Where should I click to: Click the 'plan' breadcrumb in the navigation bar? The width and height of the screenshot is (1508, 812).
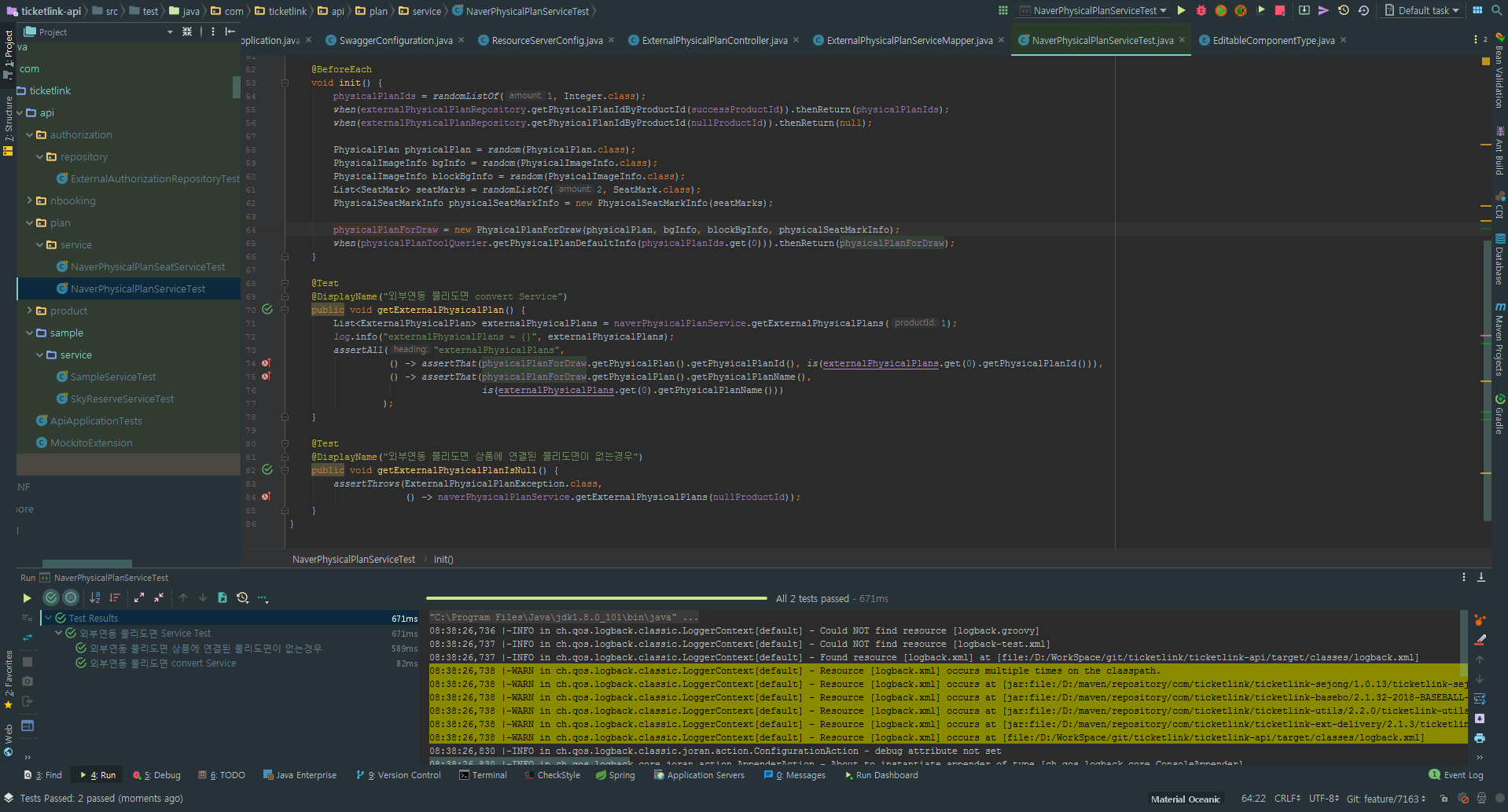pyautogui.click(x=372, y=11)
